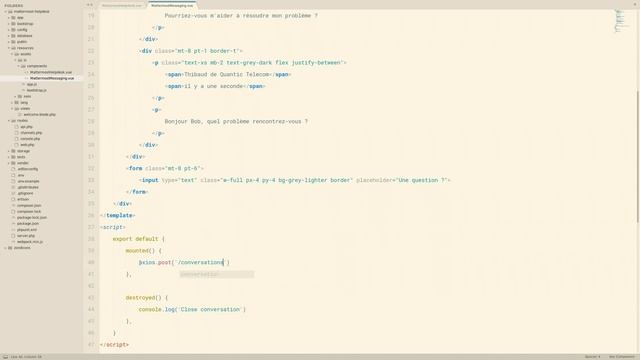This screenshot has width=640, height=360.
Task: Expand the database folder
Action: pos(9,36)
